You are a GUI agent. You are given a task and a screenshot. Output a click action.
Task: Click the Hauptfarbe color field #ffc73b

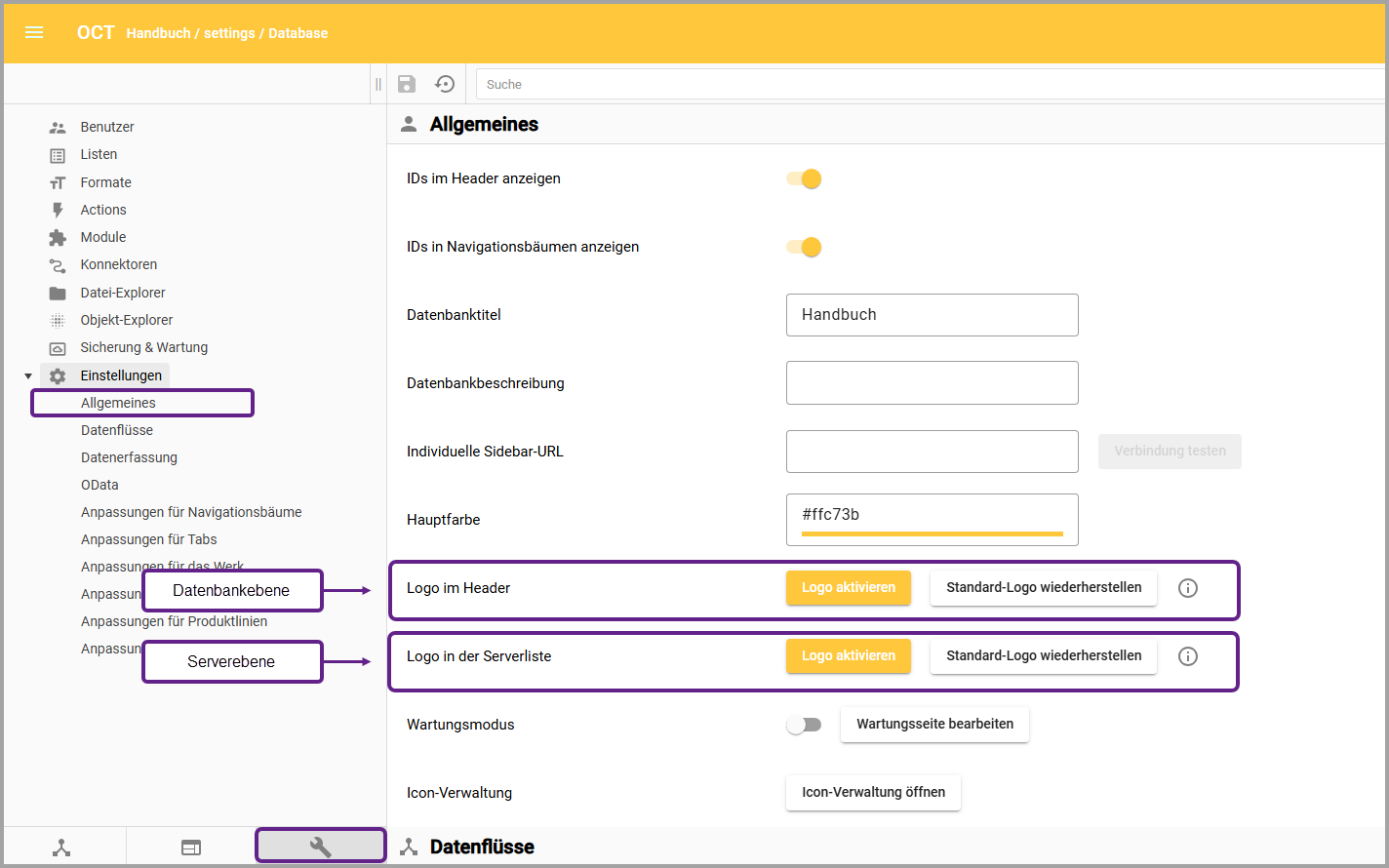pos(932,517)
